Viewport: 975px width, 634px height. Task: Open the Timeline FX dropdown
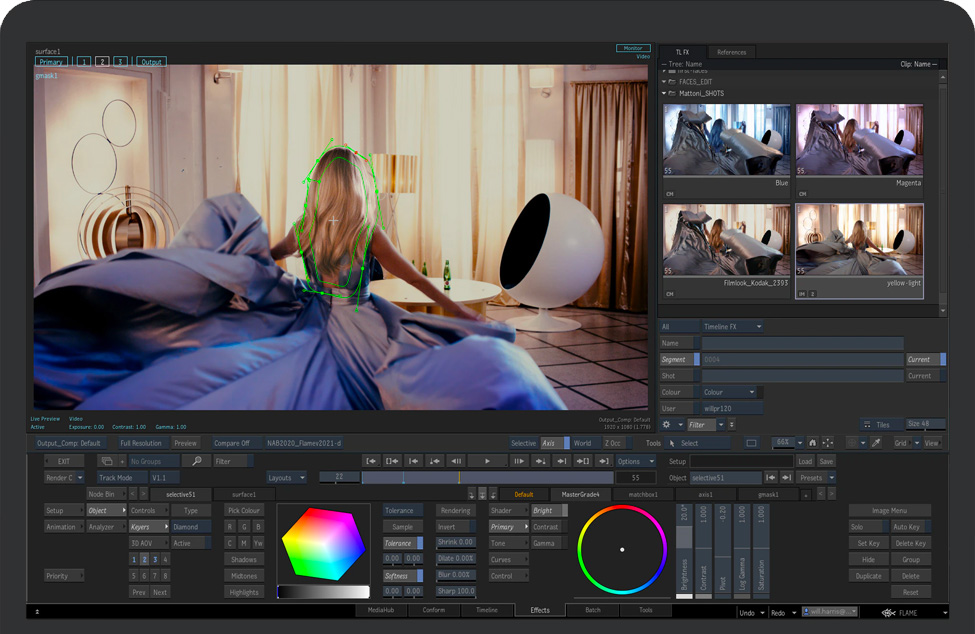[x=732, y=327]
